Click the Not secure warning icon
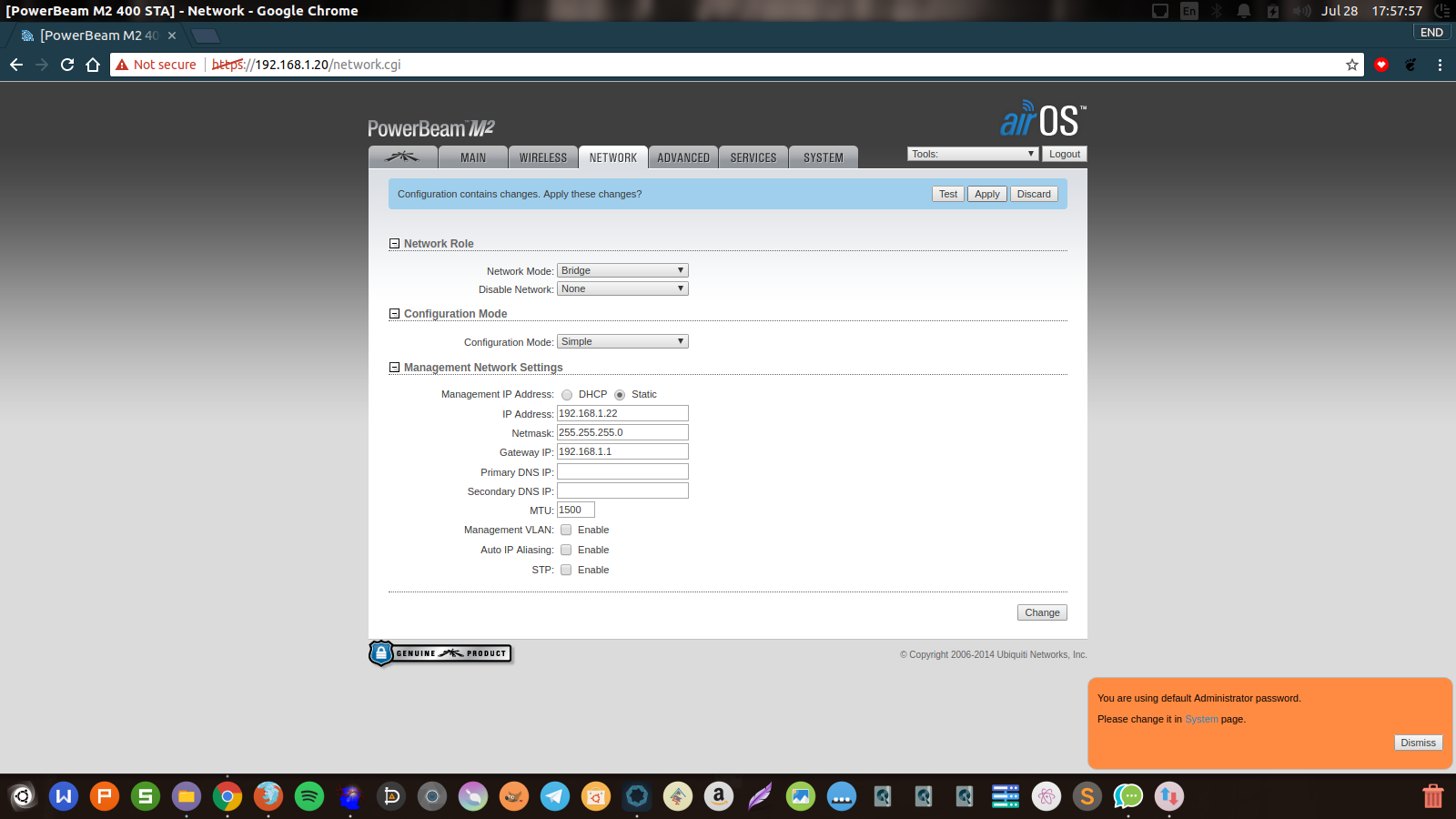Viewport: 1456px width, 819px height. point(122,65)
